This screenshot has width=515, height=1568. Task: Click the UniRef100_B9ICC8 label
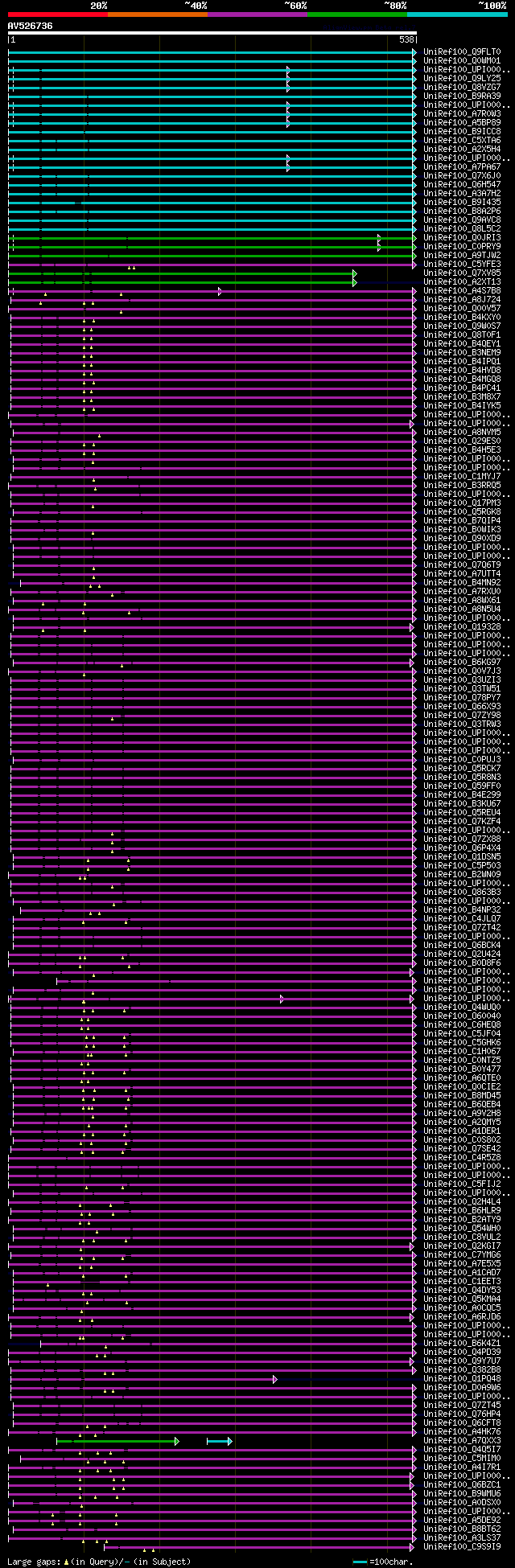(x=462, y=131)
